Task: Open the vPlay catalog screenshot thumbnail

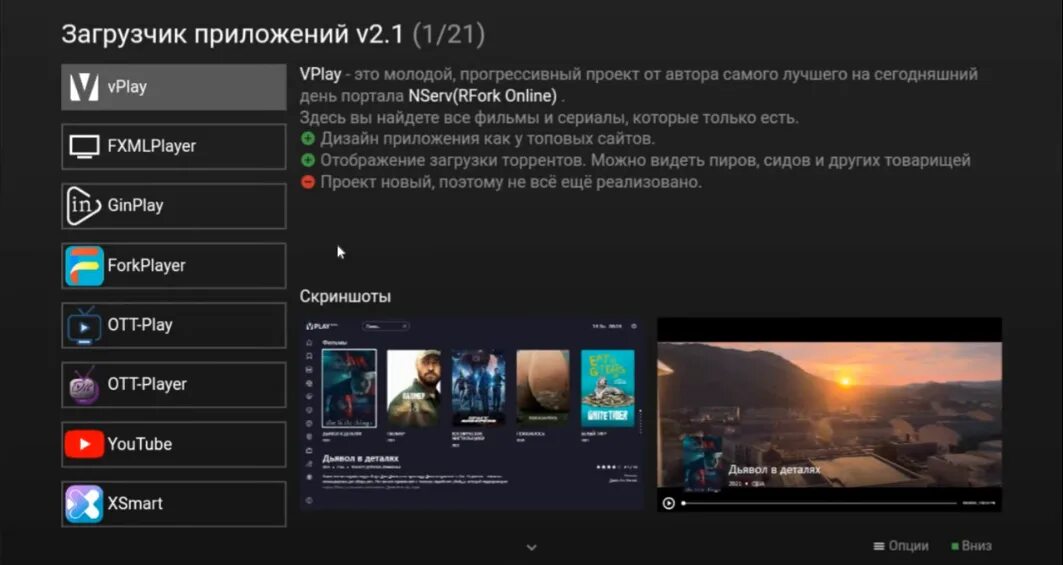Action: [472, 414]
